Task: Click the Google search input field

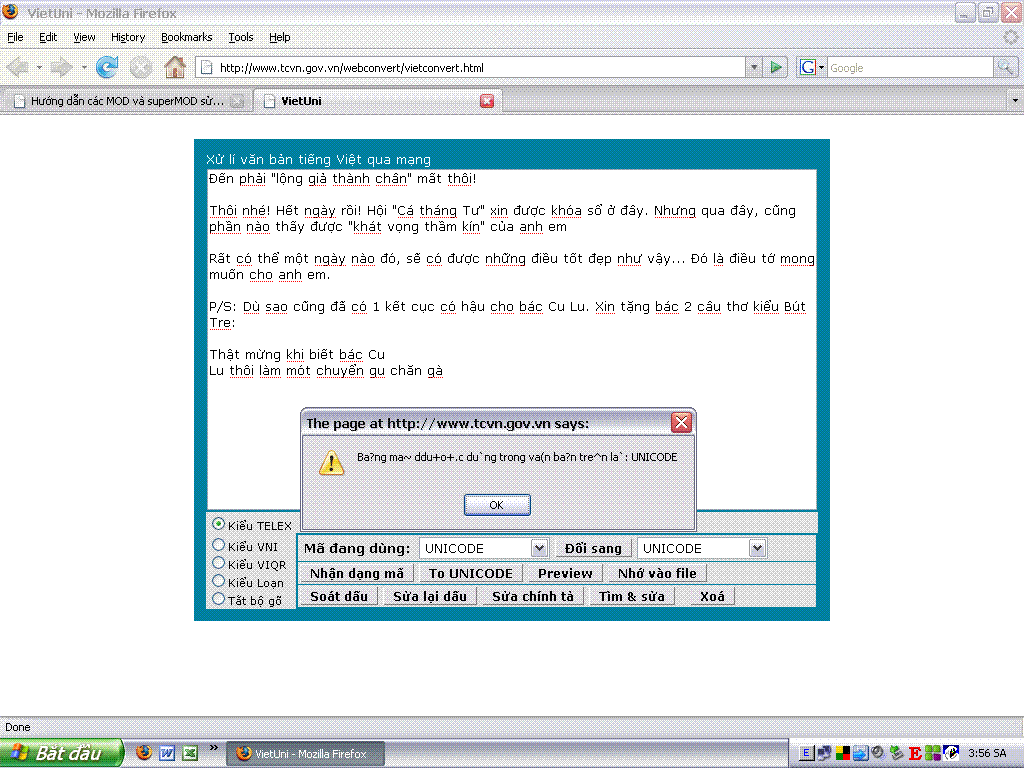Action: (910, 67)
